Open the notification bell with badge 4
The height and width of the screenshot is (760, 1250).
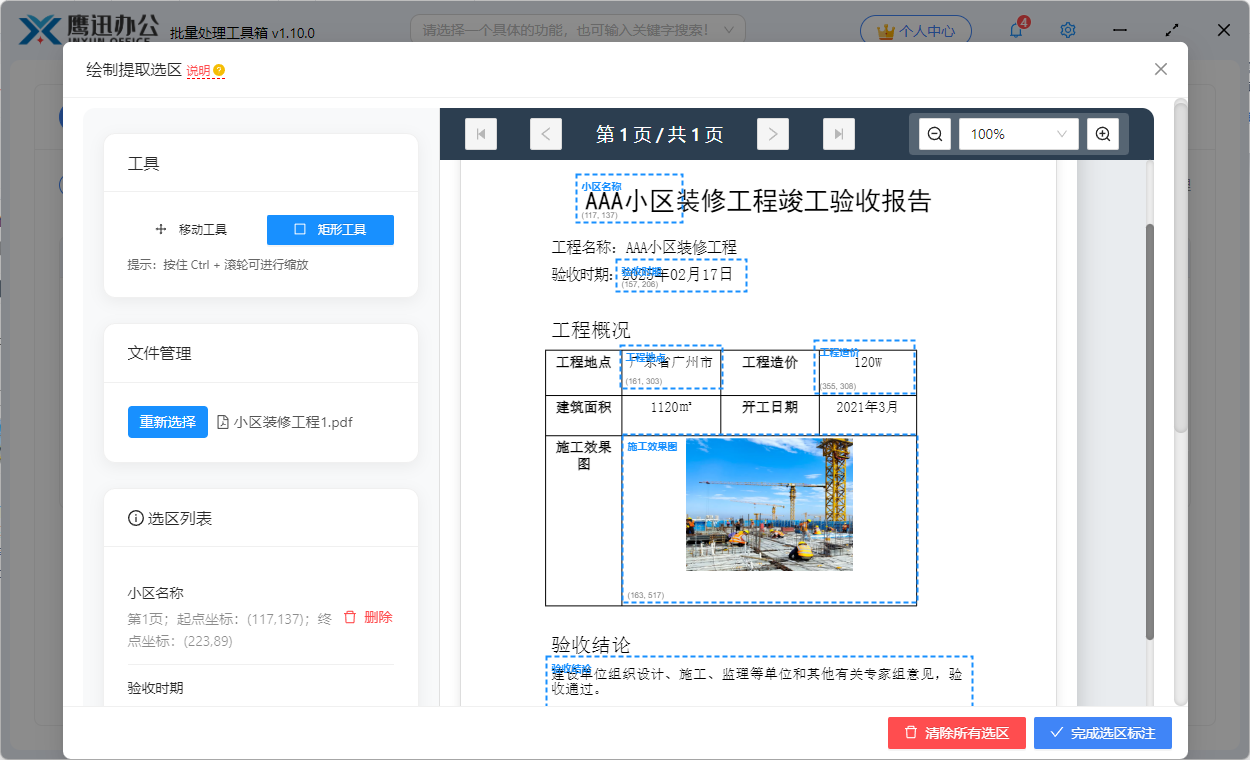(x=1016, y=30)
